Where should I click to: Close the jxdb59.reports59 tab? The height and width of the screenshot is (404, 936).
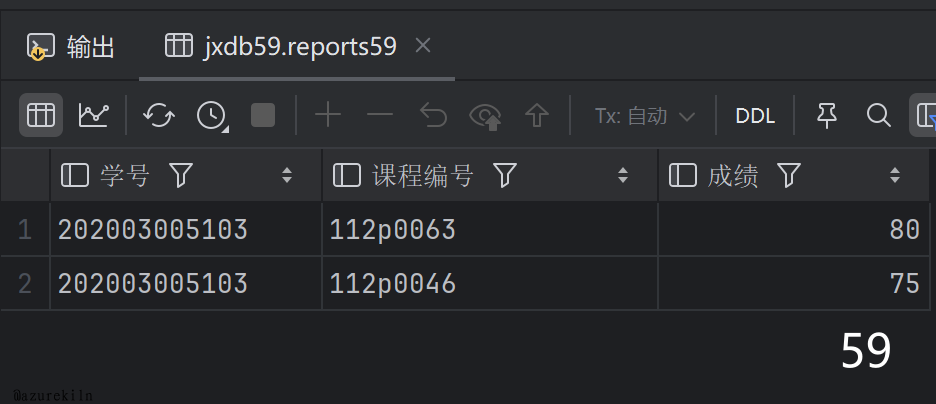pyautogui.click(x=423, y=45)
